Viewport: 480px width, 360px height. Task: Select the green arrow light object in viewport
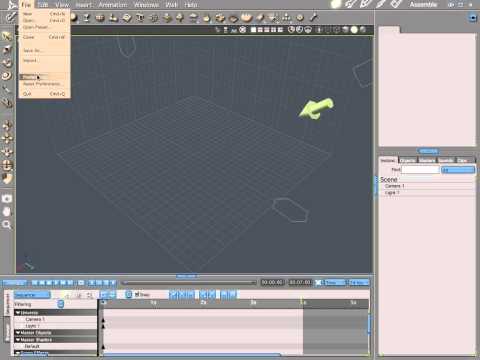tap(316, 109)
